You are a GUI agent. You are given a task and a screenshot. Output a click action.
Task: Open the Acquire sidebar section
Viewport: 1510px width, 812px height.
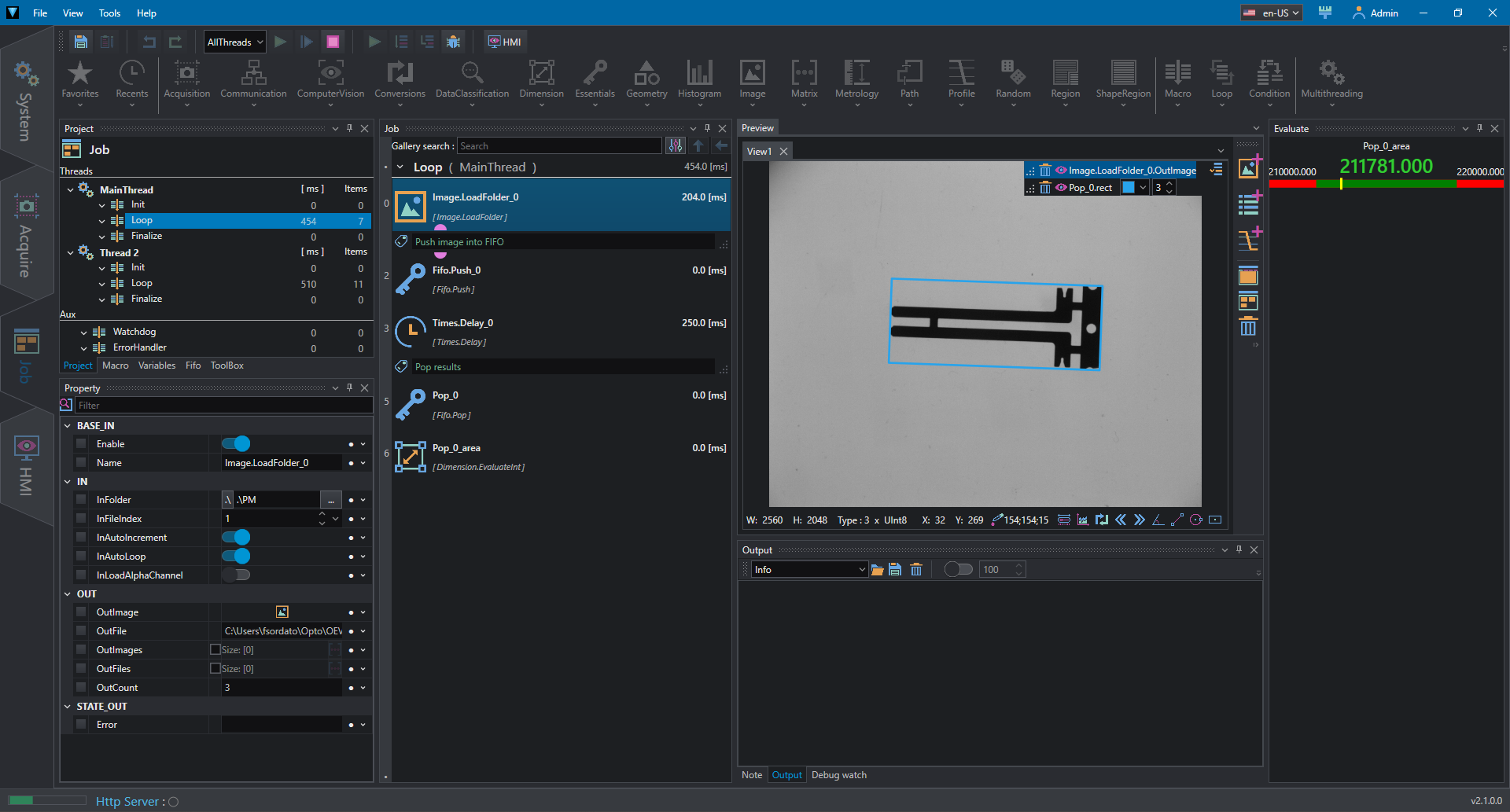26,236
